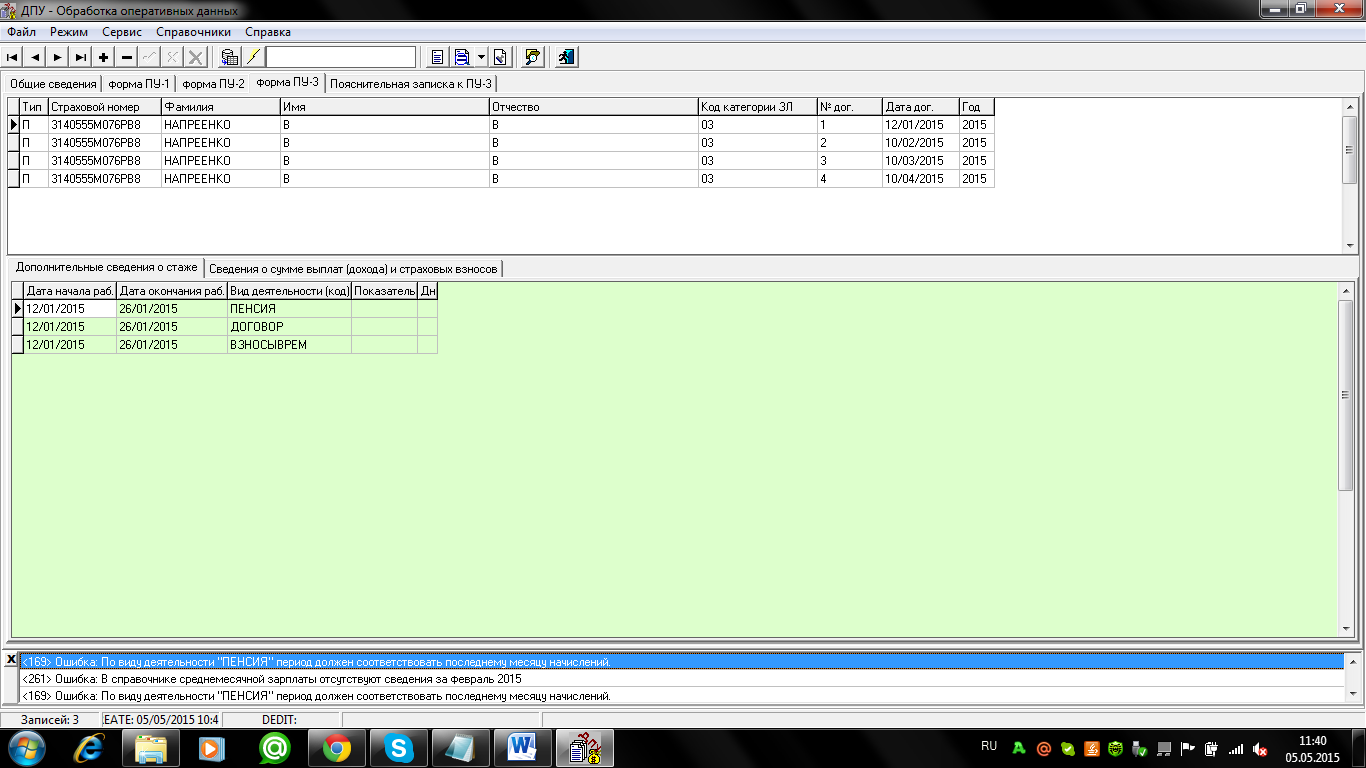Click the Код категории ЗЛ column header
This screenshot has height=768, width=1366.
click(757, 107)
